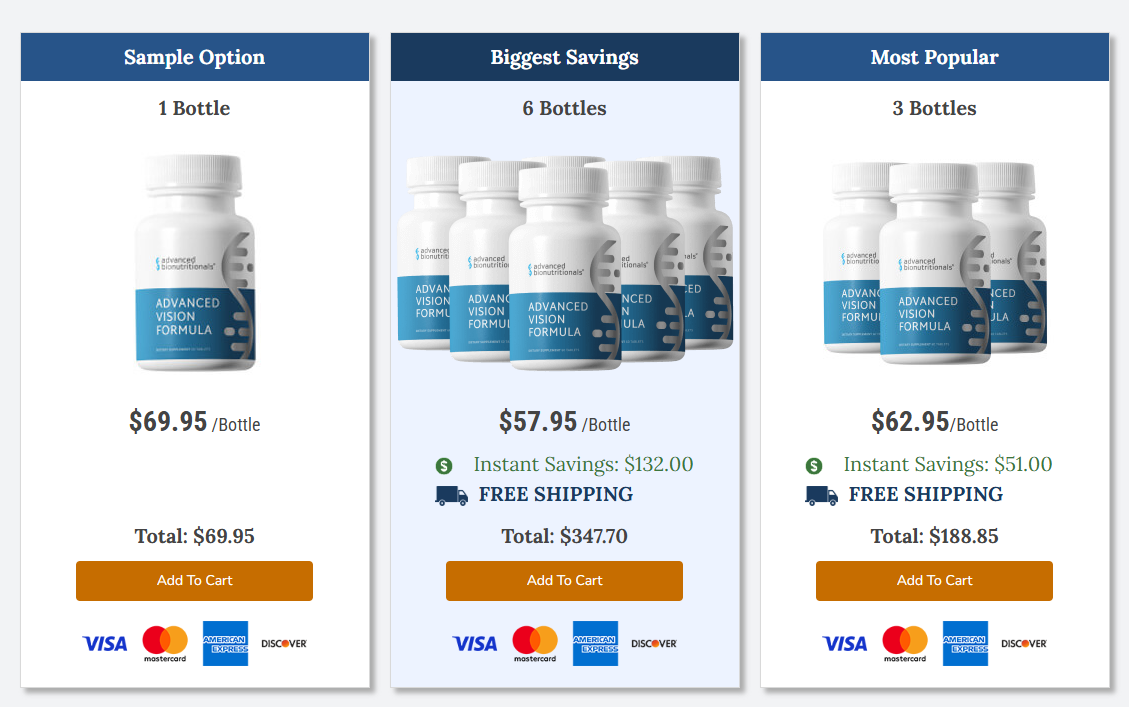
Task: Select the Biggest Savings header banner
Action: pyautogui.click(x=564, y=56)
